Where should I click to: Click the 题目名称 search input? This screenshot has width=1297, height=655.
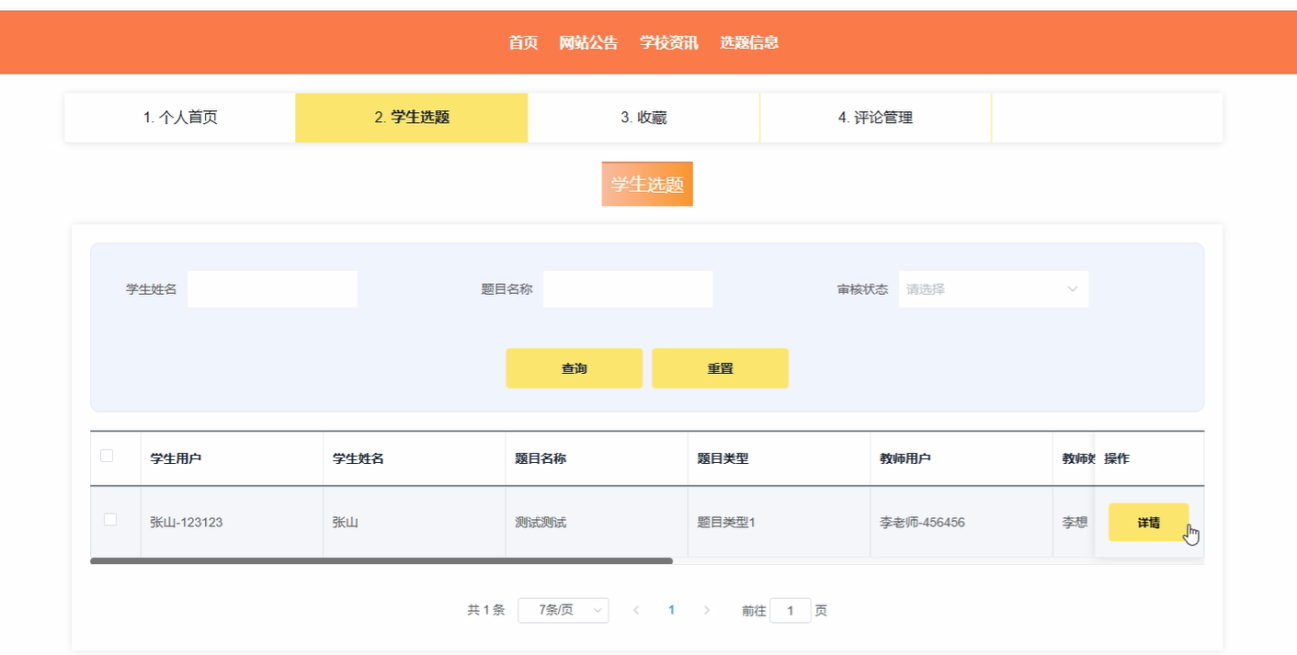click(x=628, y=289)
